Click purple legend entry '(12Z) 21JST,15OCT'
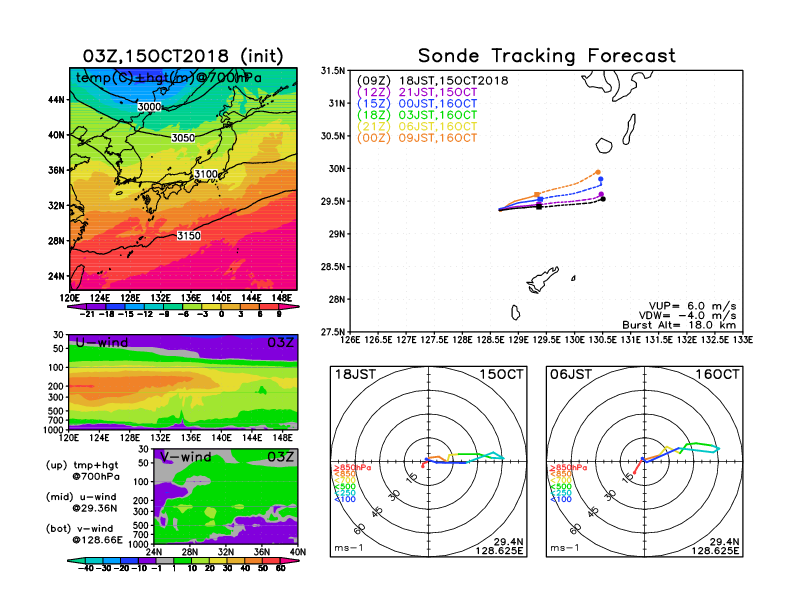This screenshot has width=792, height=612. [417, 92]
